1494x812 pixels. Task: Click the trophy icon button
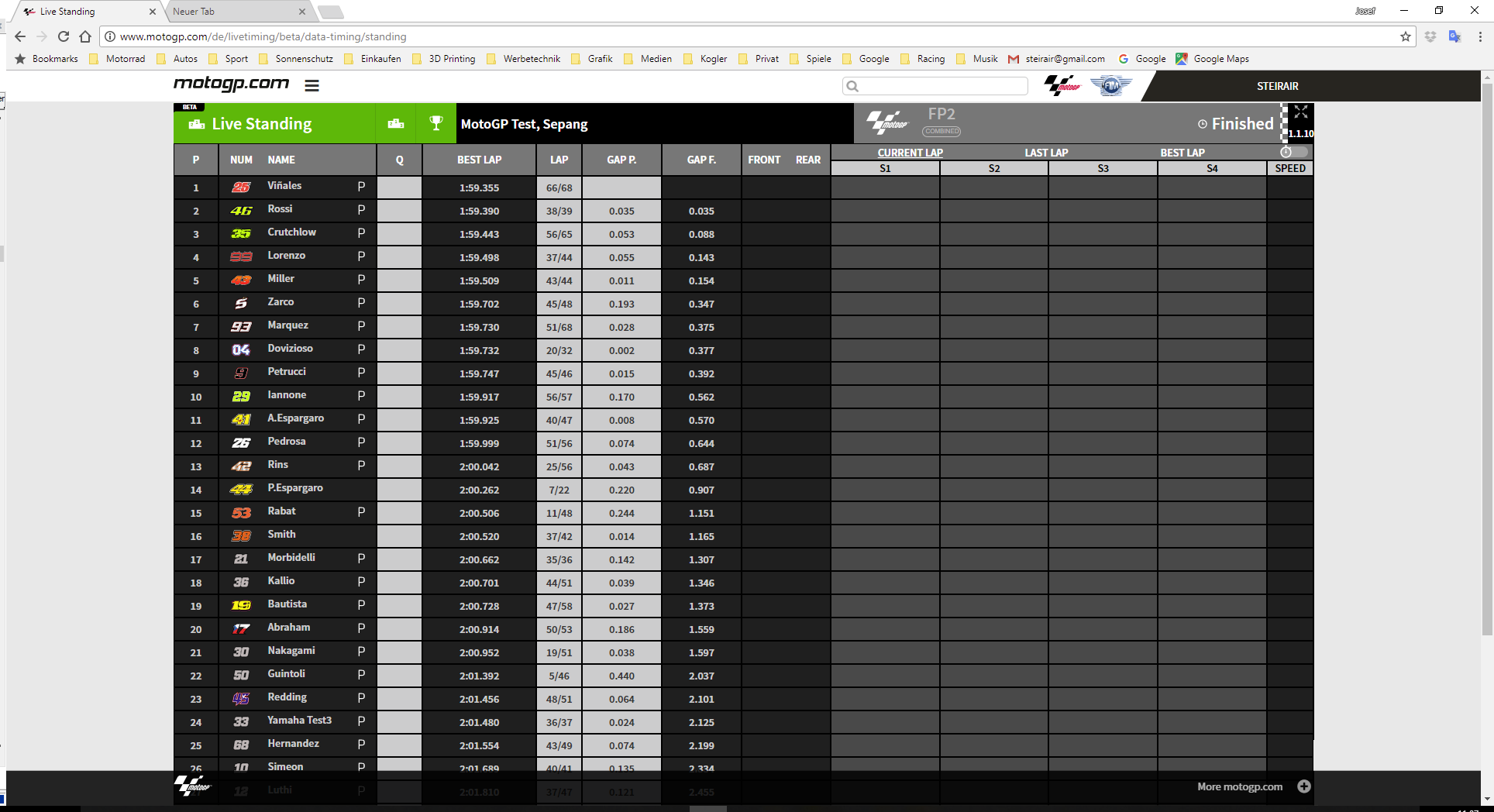pyautogui.click(x=436, y=124)
